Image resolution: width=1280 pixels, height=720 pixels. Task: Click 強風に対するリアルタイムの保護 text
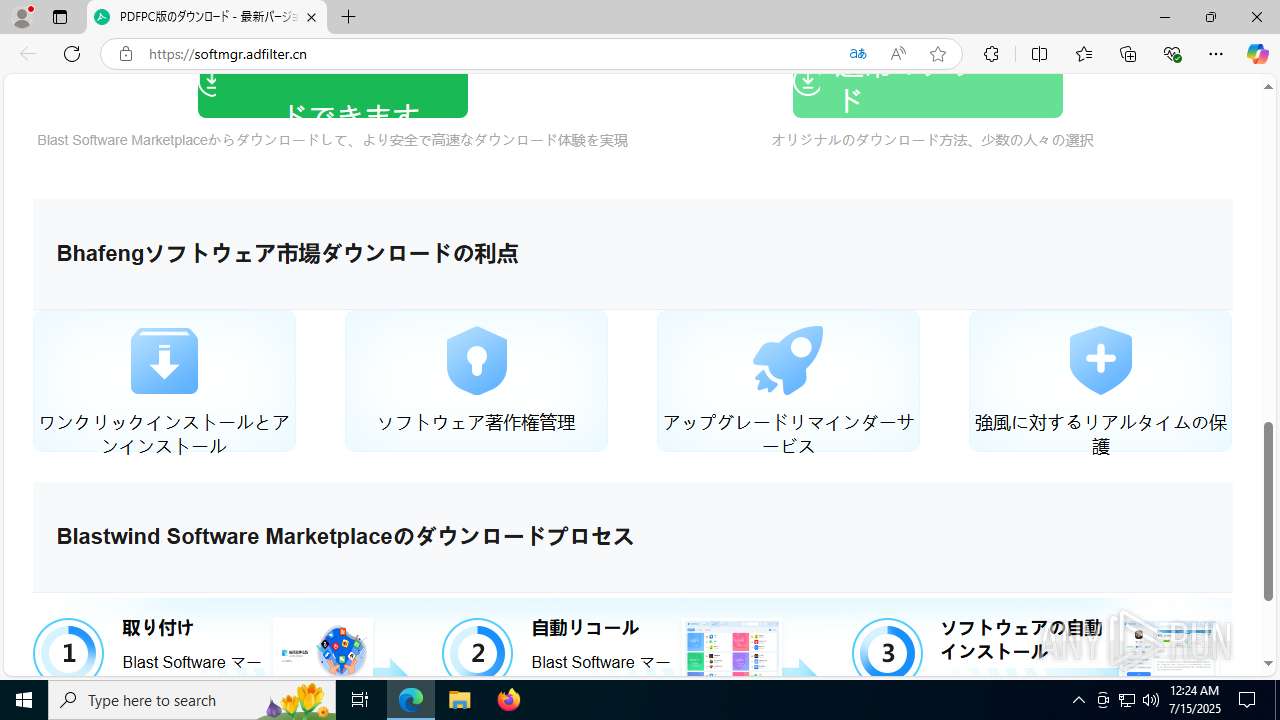(x=1100, y=434)
